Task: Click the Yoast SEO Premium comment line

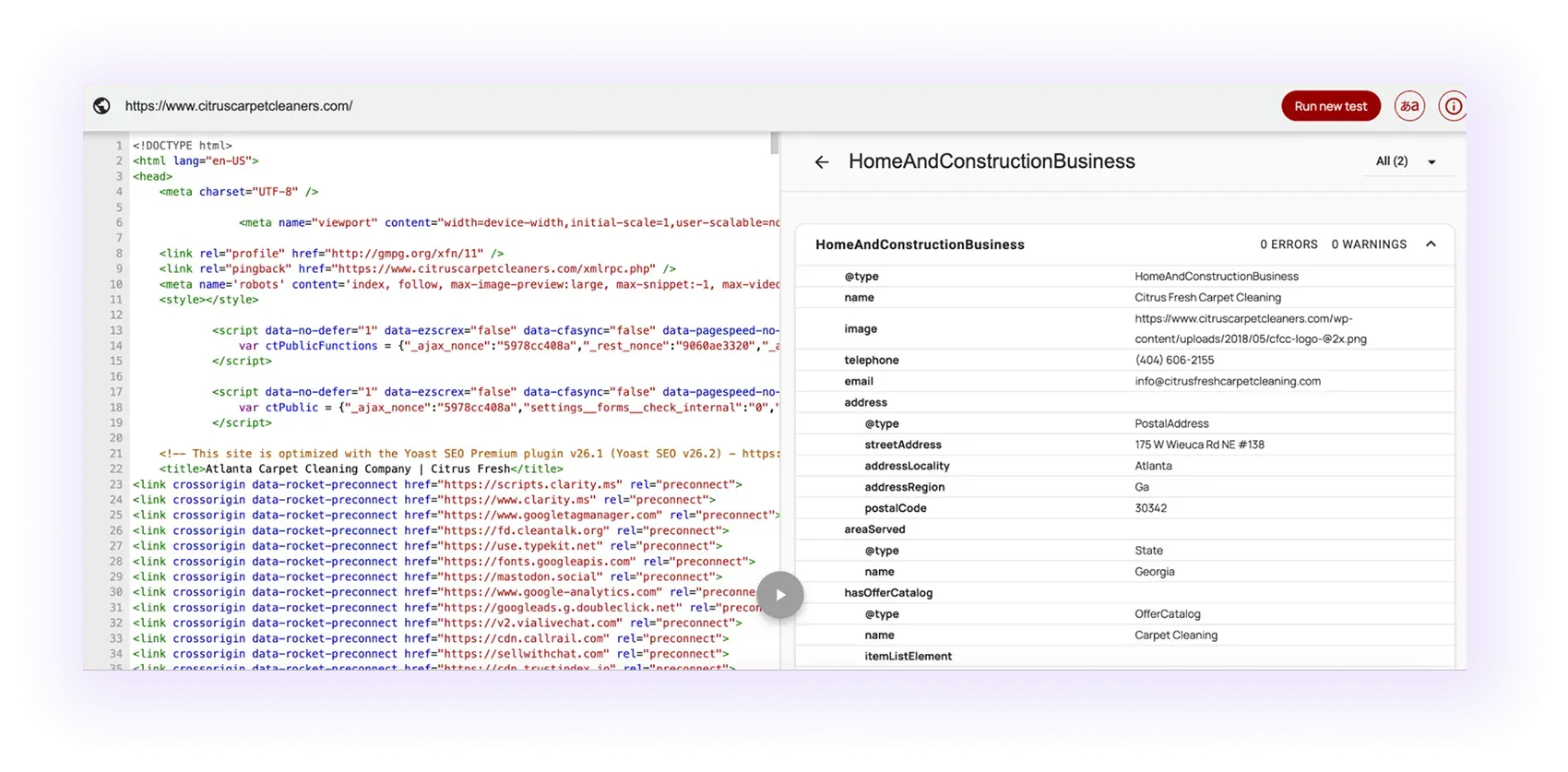Action: tap(469, 454)
